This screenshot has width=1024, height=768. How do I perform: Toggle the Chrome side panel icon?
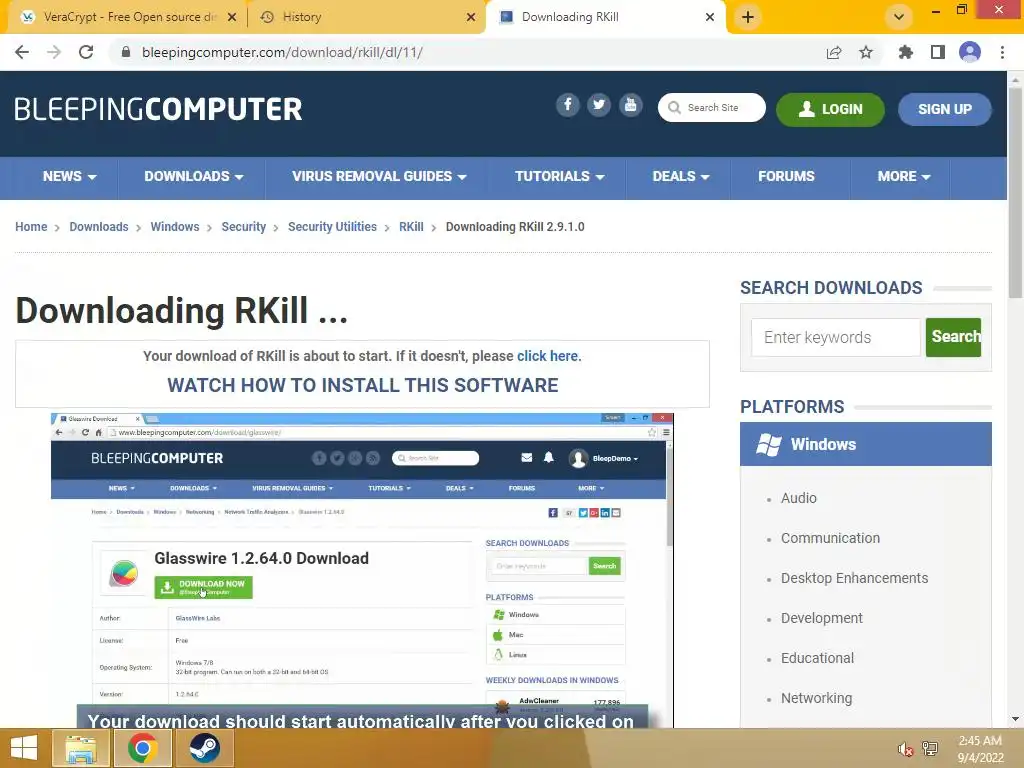point(938,52)
